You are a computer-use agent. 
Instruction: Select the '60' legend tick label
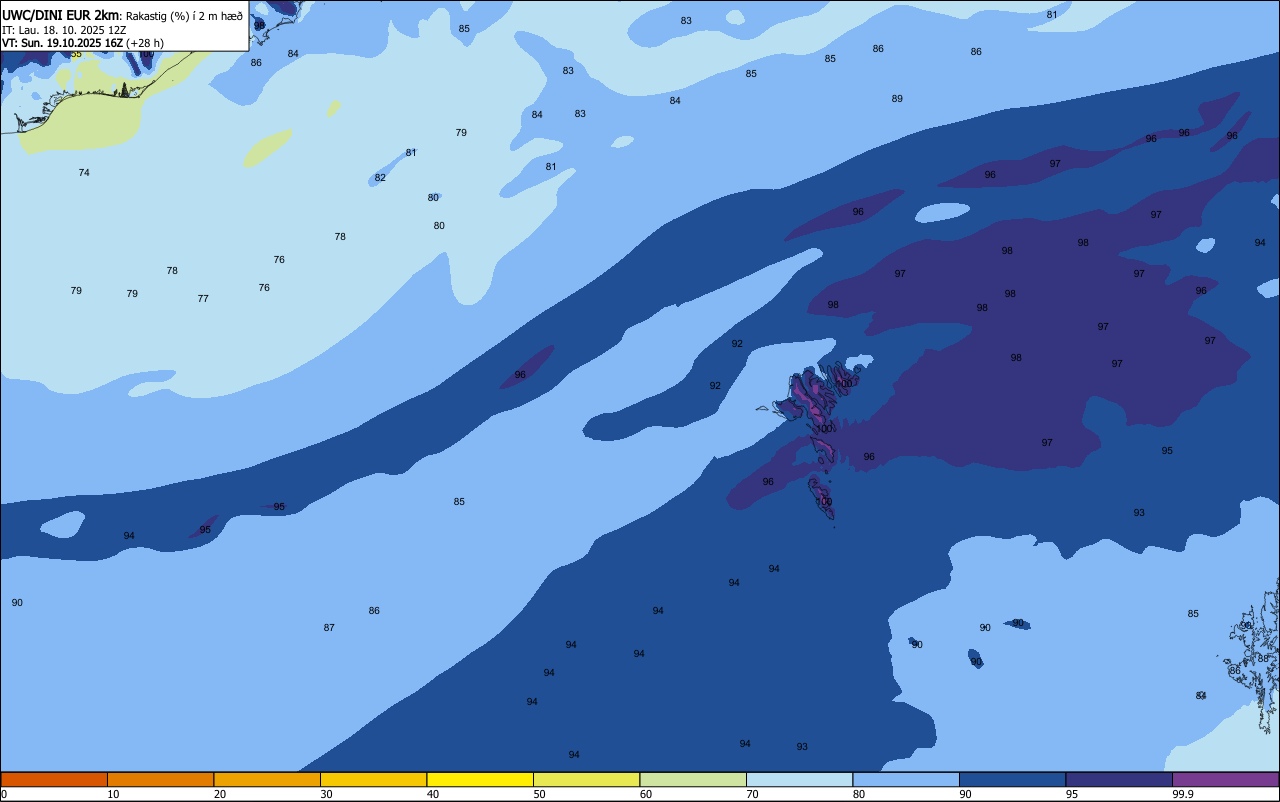click(646, 794)
